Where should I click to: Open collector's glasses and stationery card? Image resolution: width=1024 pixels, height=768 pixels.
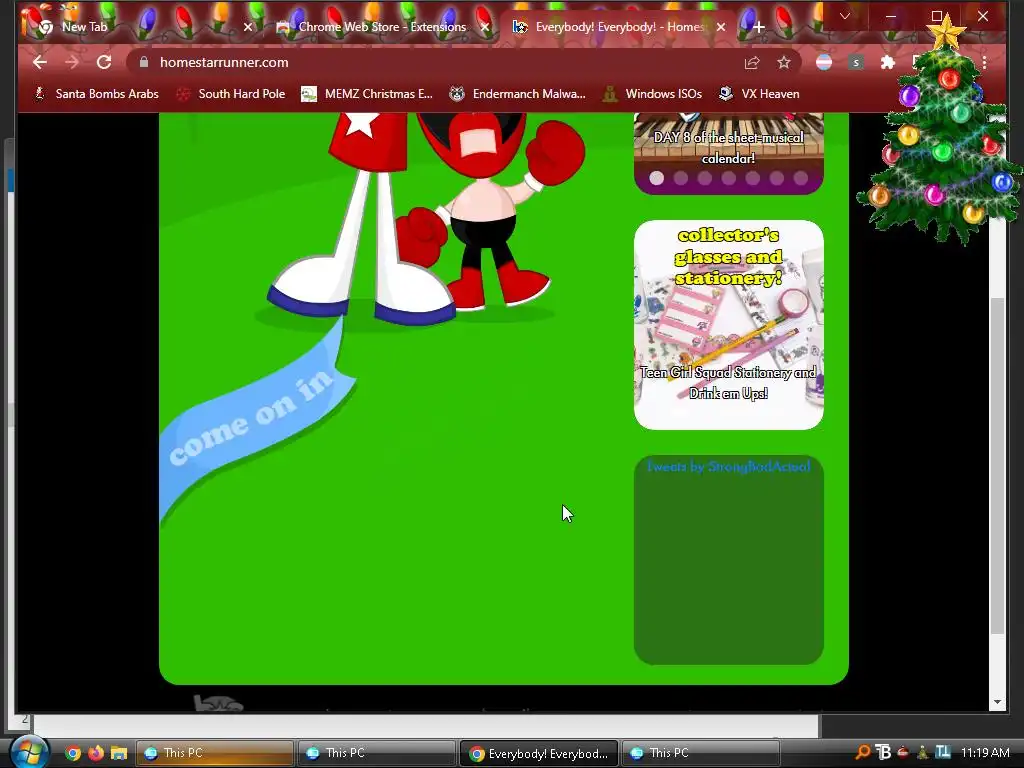tap(729, 325)
